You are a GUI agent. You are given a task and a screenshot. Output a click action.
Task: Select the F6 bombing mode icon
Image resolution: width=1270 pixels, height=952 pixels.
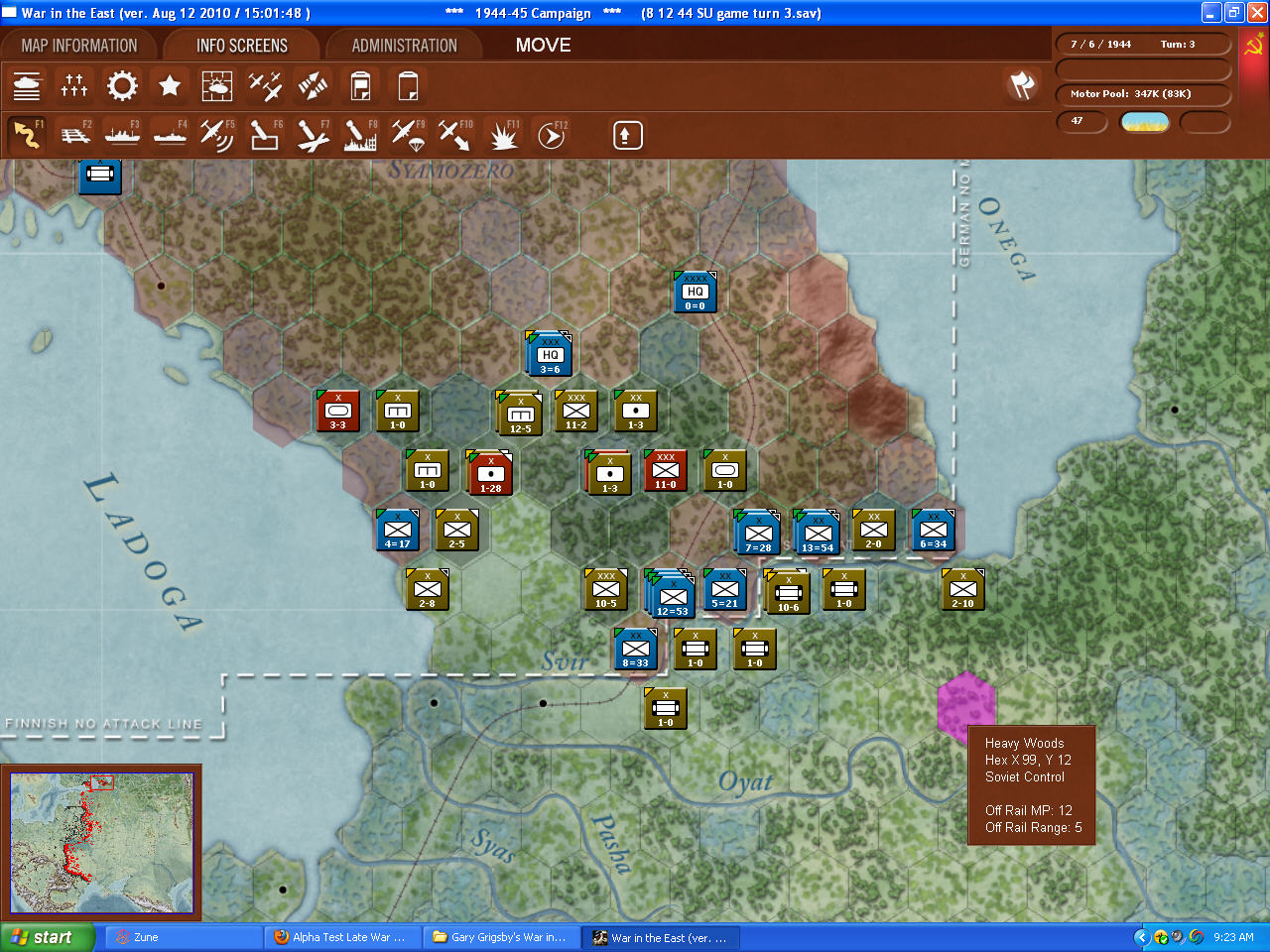click(265, 135)
